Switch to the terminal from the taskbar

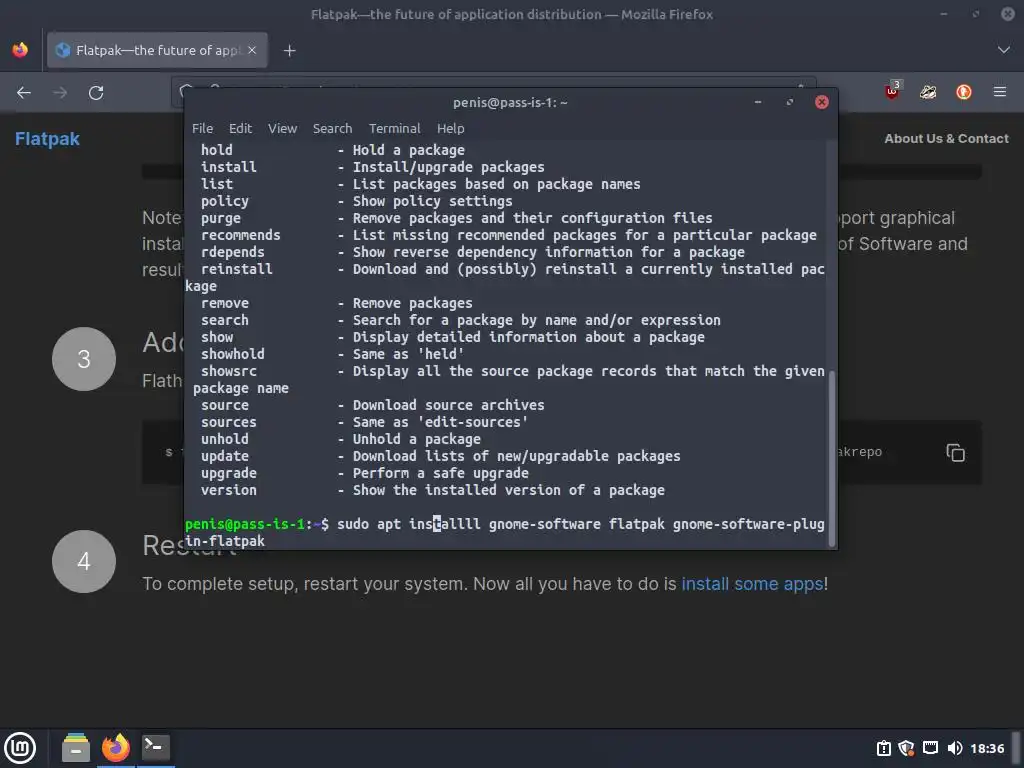pos(155,748)
